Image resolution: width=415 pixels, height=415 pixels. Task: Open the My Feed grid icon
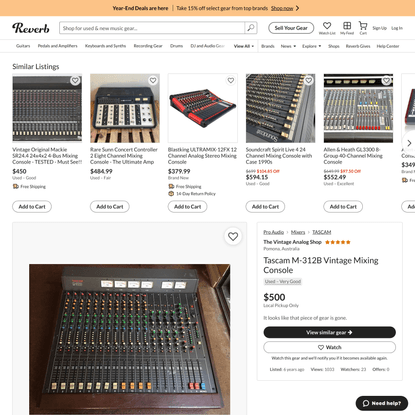pyautogui.click(x=347, y=26)
